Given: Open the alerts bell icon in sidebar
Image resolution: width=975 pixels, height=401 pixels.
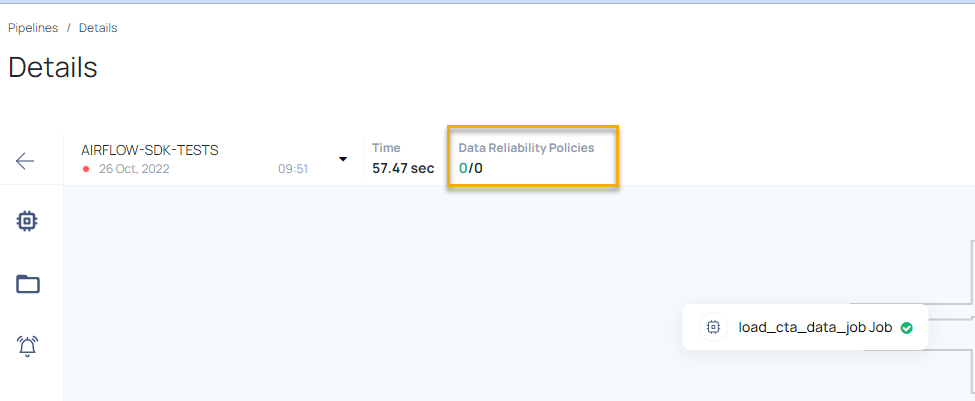Looking at the screenshot, I should click(27, 346).
